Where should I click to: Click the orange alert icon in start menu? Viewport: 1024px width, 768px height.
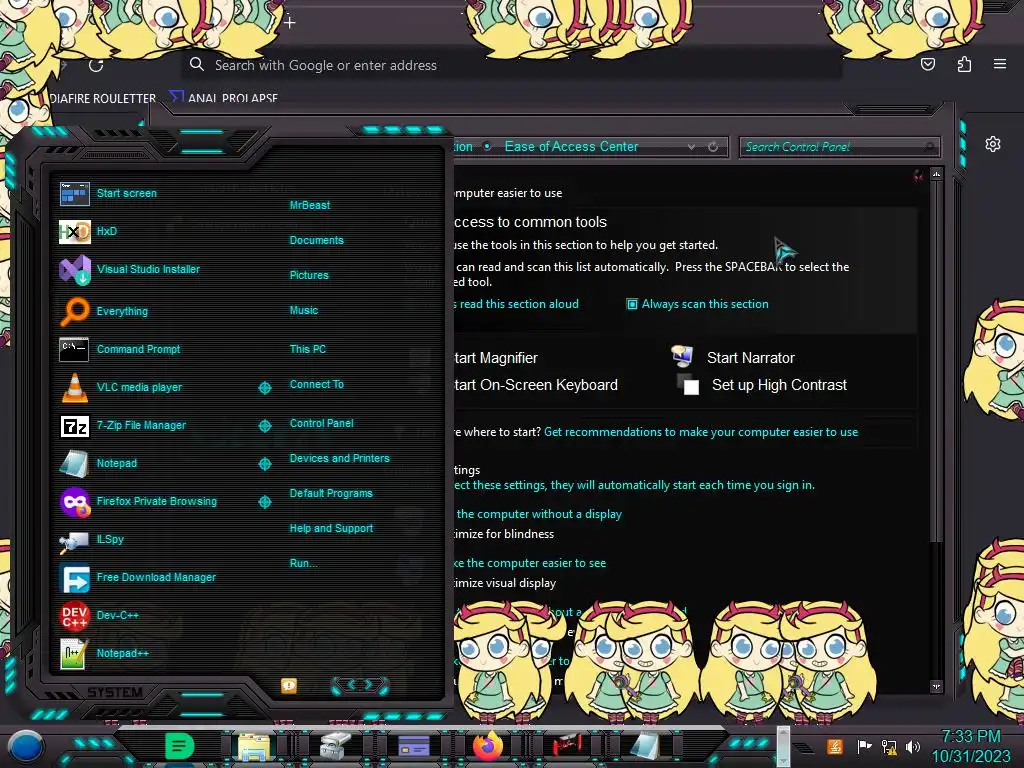click(x=289, y=685)
